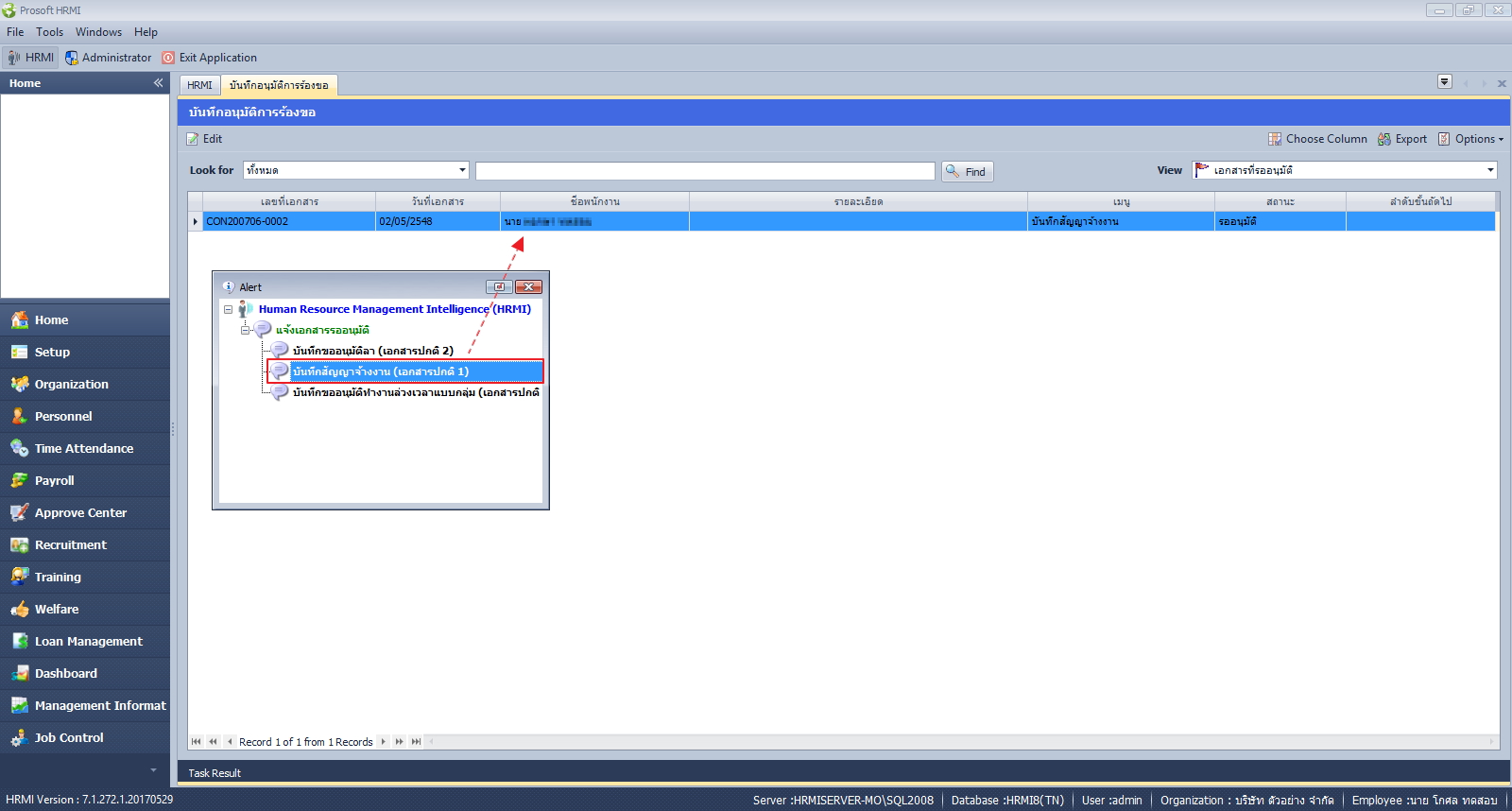1512x811 pixels.
Task: Expand the sidebar overflow chevron at bottom
Action: [x=153, y=770]
